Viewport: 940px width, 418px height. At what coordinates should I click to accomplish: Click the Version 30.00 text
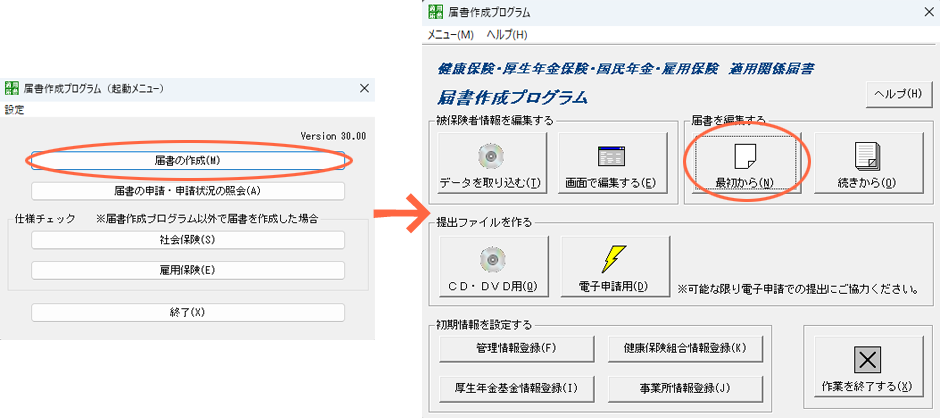(333, 136)
